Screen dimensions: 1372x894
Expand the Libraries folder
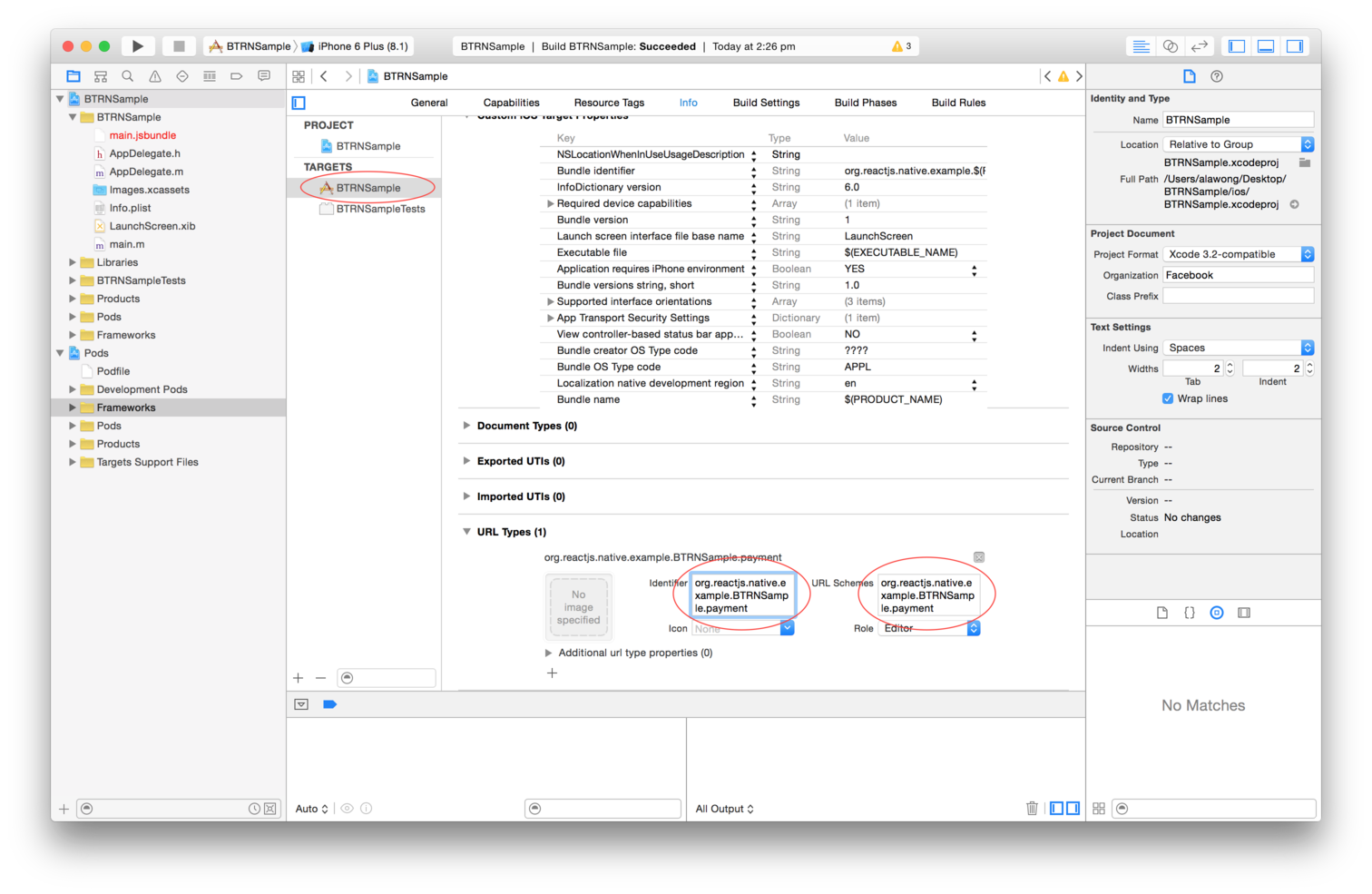73,262
